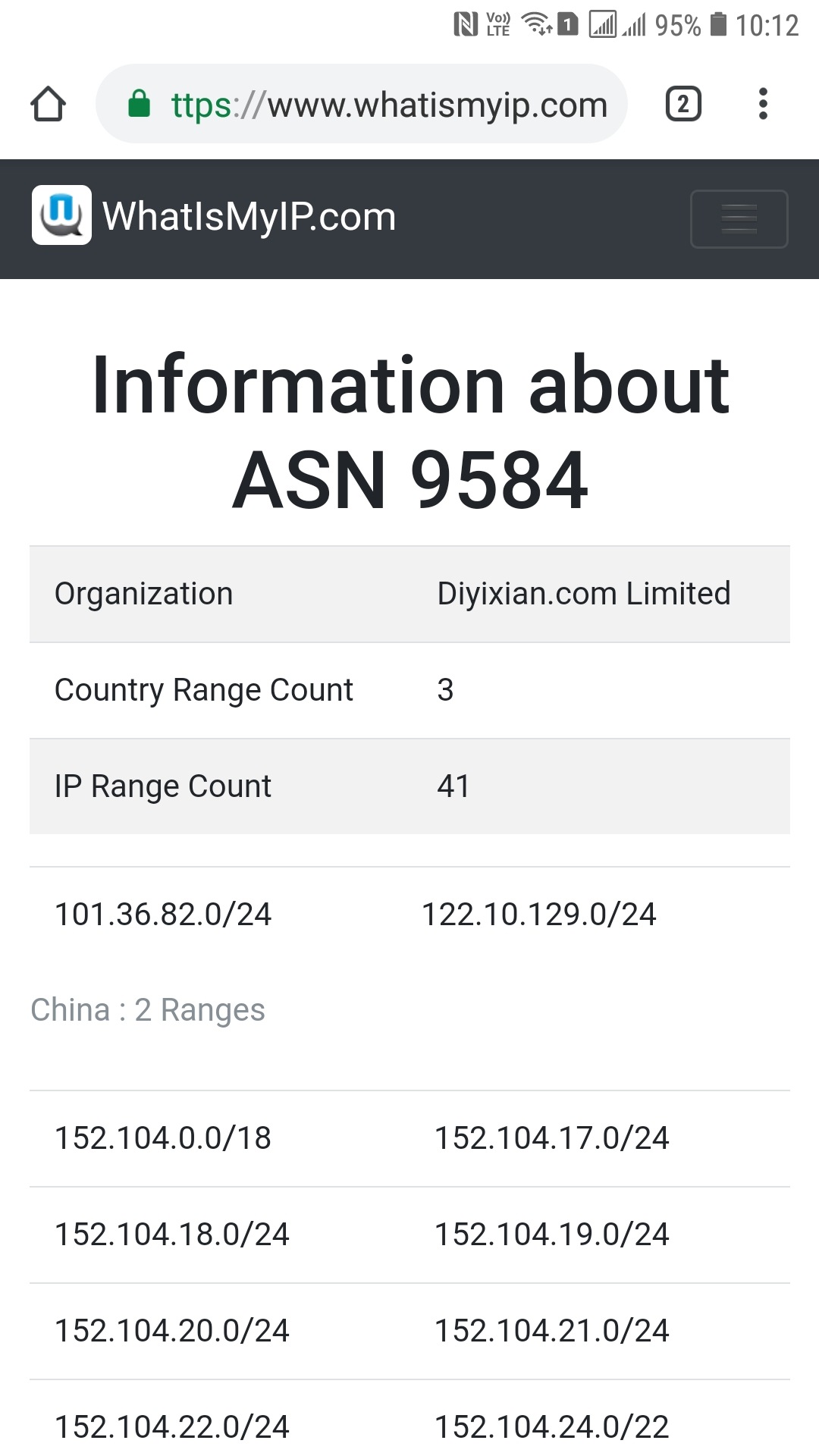Tap the WhatIsMyIP logo icon
This screenshot has height=1456, width=819.
[61, 215]
